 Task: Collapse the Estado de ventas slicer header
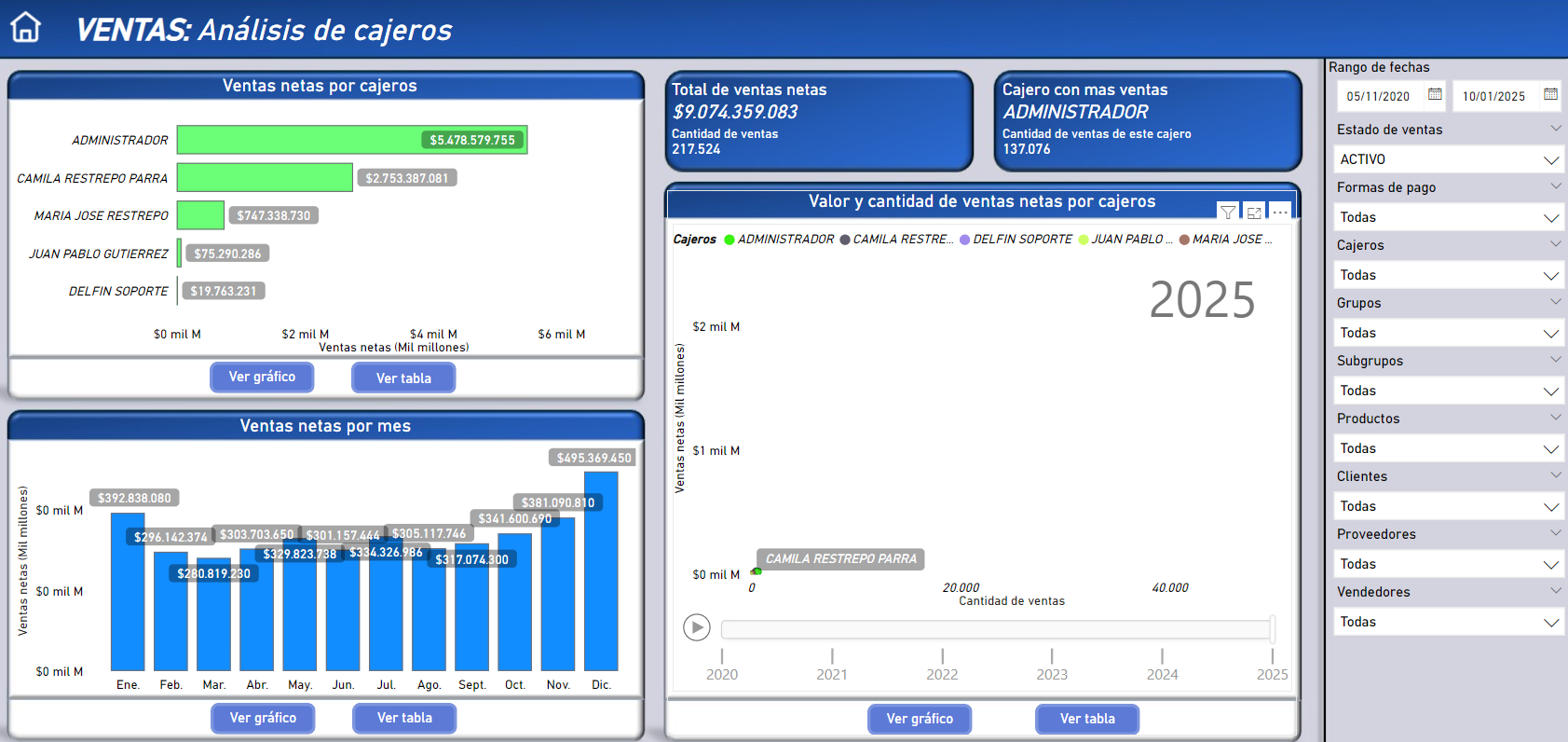click(x=1555, y=129)
